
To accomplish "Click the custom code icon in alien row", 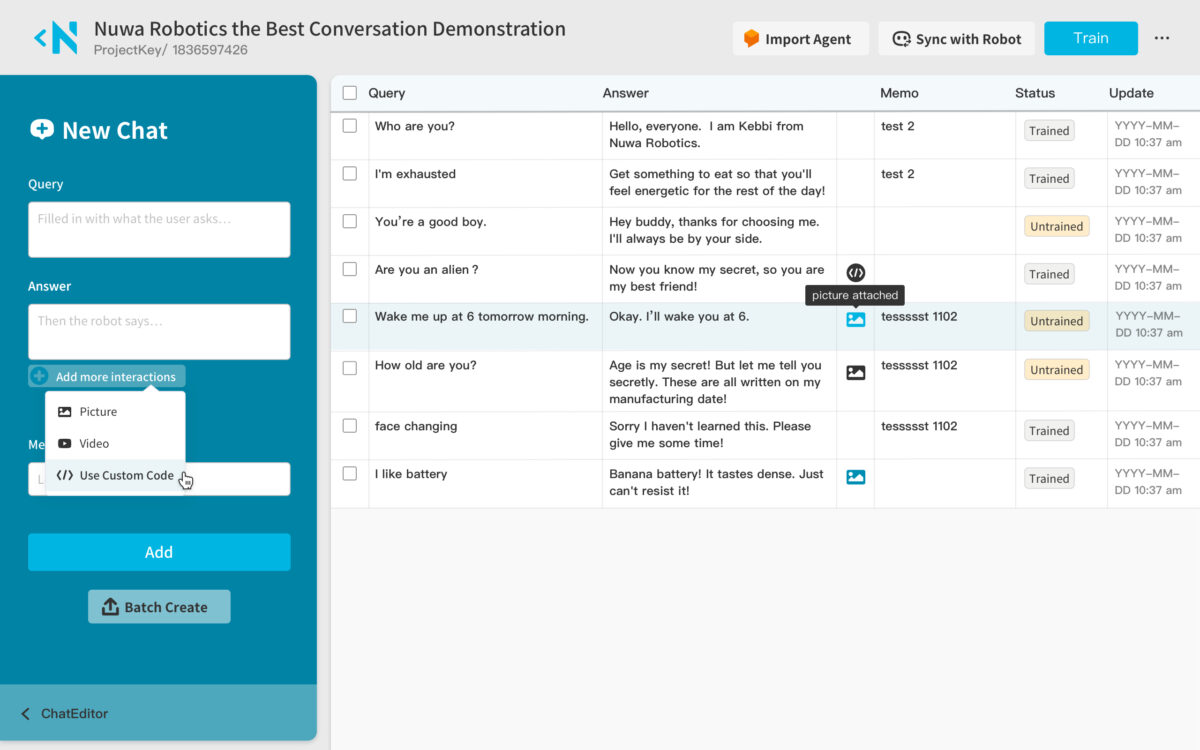I will tap(855, 272).
